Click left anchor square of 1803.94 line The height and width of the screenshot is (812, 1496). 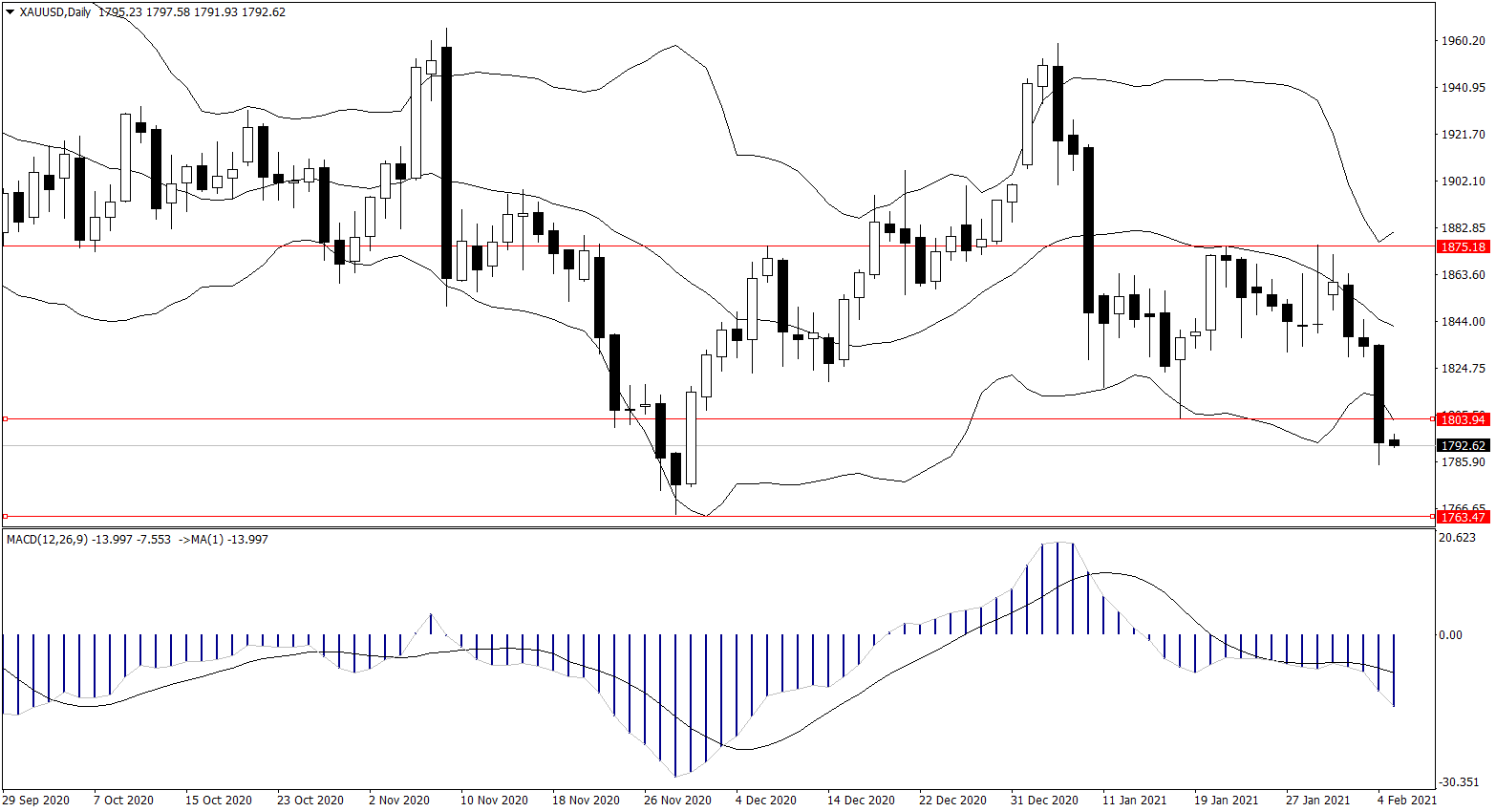point(5,419)
